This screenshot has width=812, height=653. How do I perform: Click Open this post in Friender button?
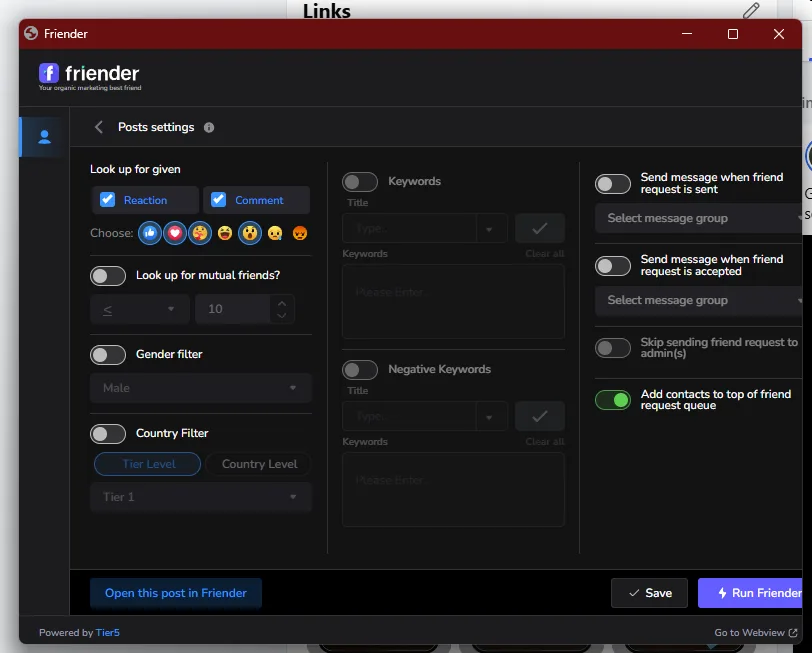coord(176,593)
